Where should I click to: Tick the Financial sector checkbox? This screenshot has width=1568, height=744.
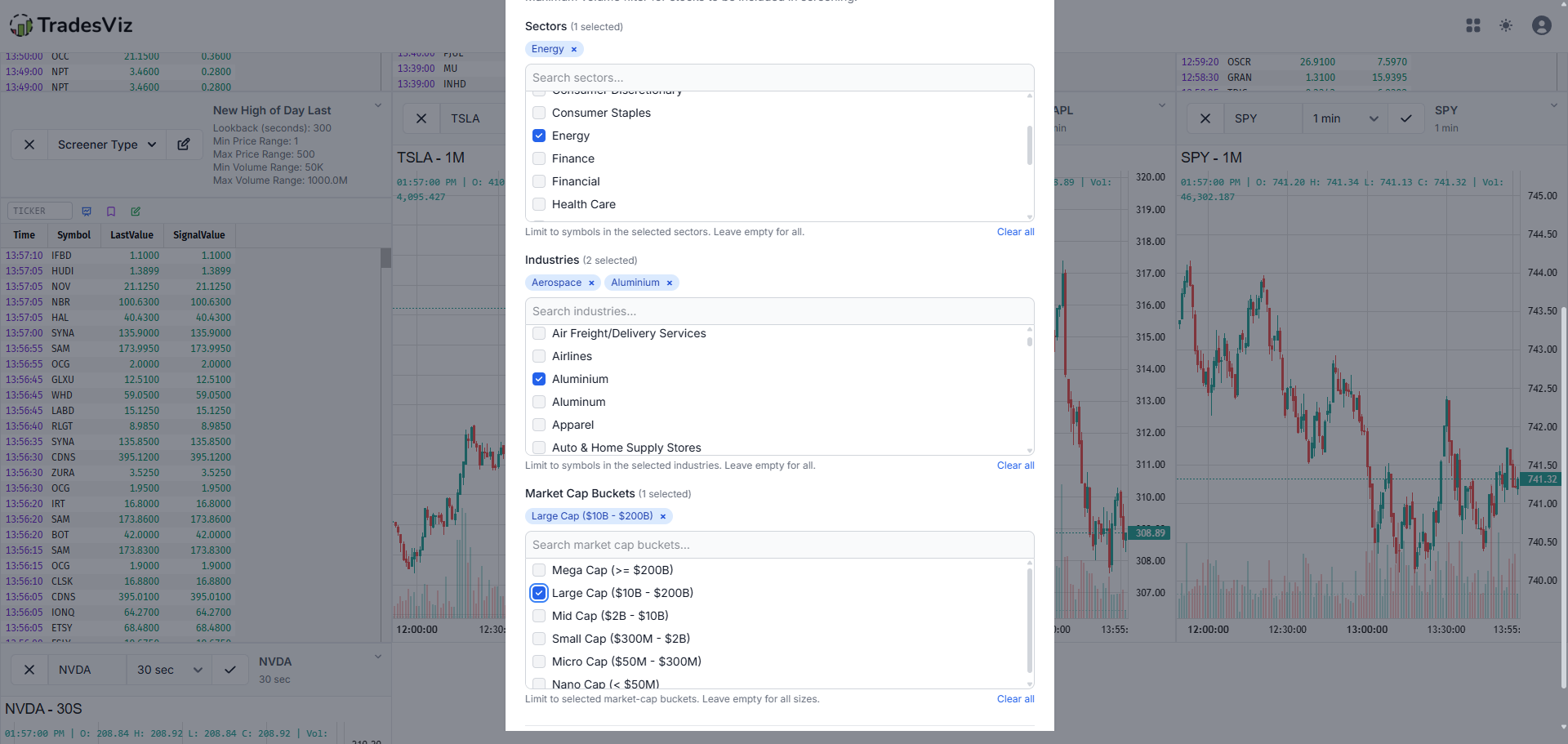[539, 181]
